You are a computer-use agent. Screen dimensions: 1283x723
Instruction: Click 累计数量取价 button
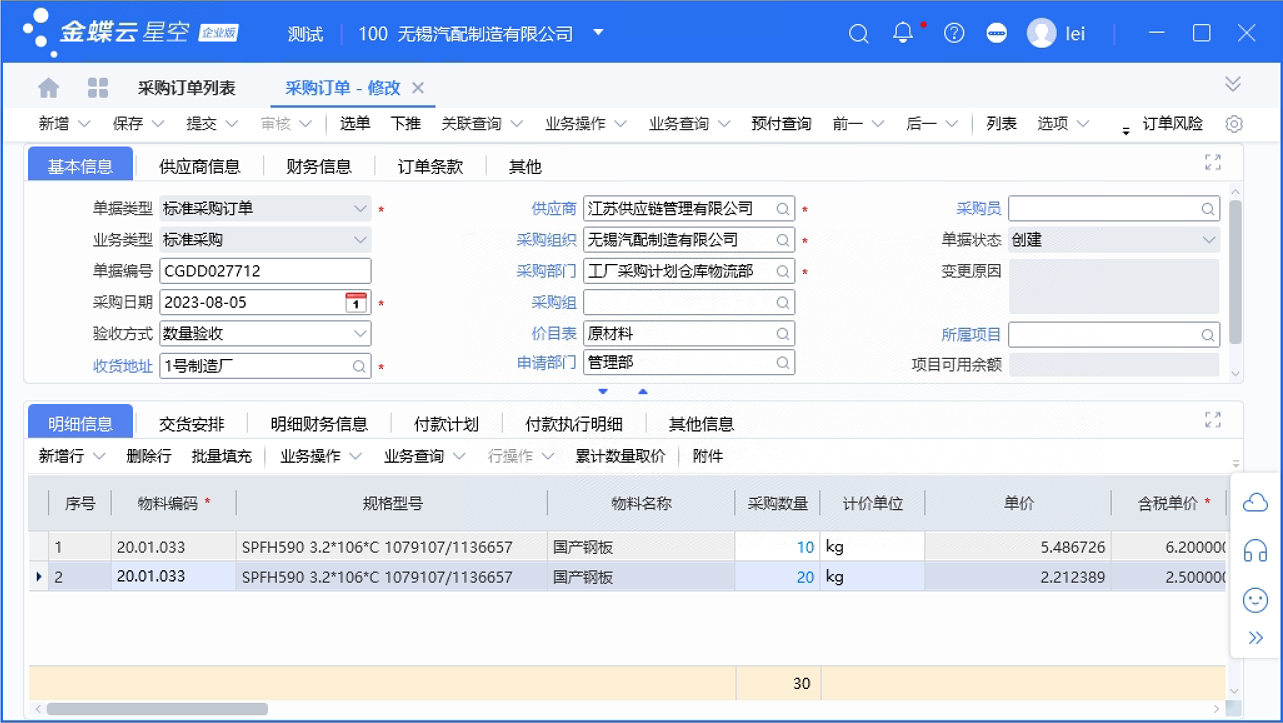click(620, 456)
